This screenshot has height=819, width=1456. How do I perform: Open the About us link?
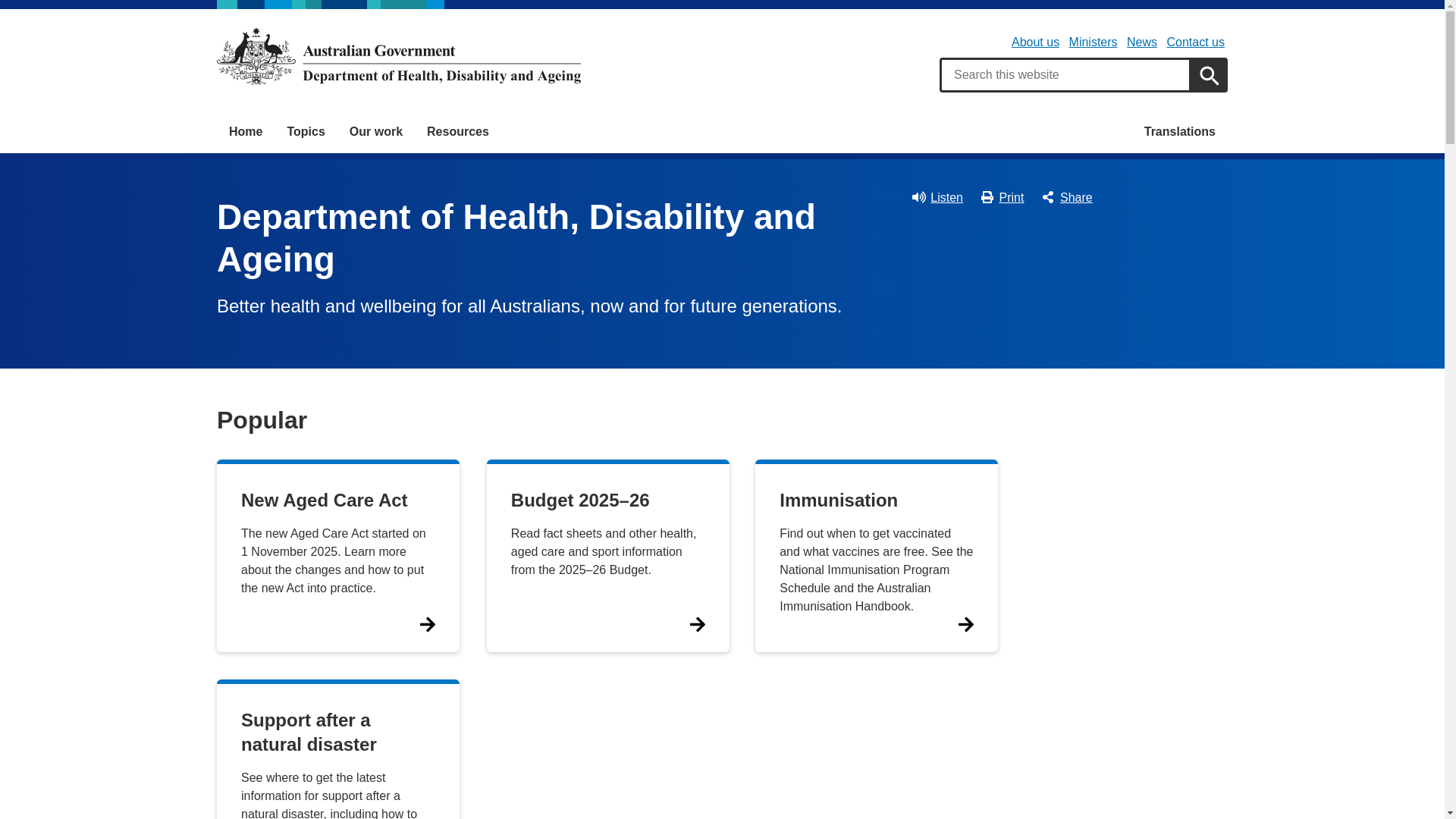pyautogui.click(x=1034, y=42)
